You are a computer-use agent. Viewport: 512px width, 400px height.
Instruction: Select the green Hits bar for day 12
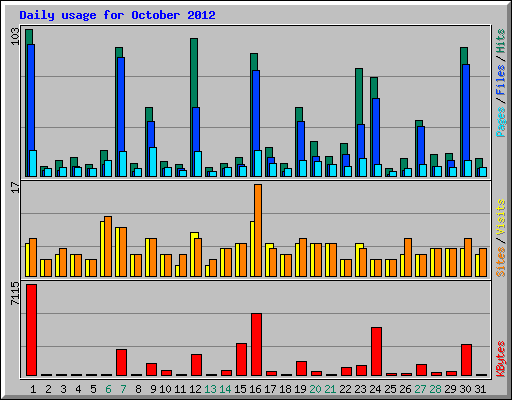194,73
